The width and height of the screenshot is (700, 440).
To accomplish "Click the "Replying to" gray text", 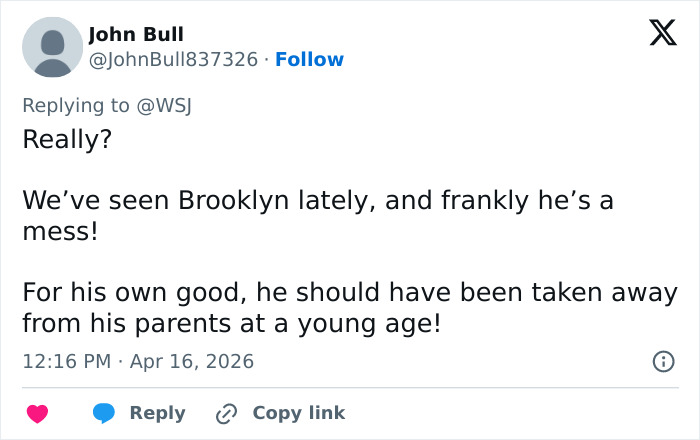I will (x=76, y=105).
